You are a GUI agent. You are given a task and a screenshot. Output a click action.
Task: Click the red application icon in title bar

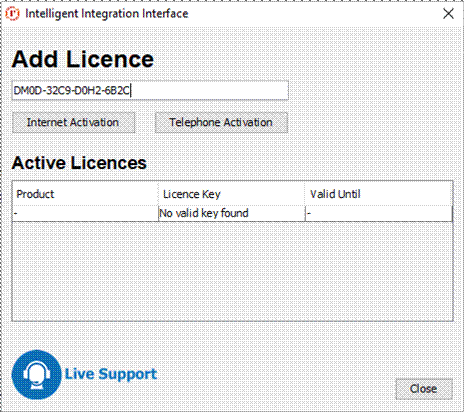point(13,14)
